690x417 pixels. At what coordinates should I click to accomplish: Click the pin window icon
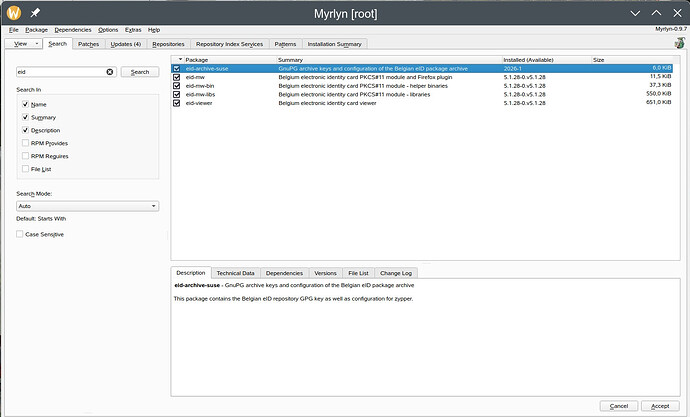(36, 13)
